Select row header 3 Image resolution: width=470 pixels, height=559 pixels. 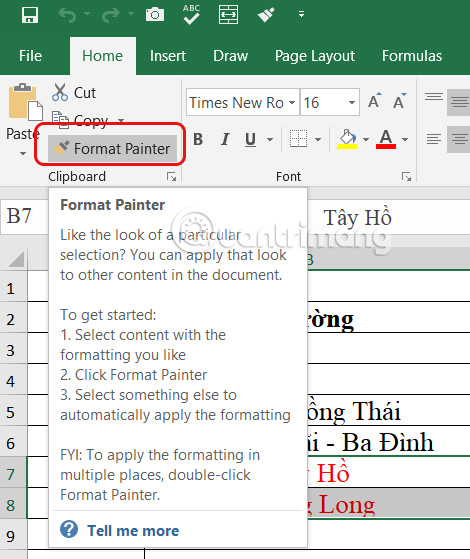point(13,349)
